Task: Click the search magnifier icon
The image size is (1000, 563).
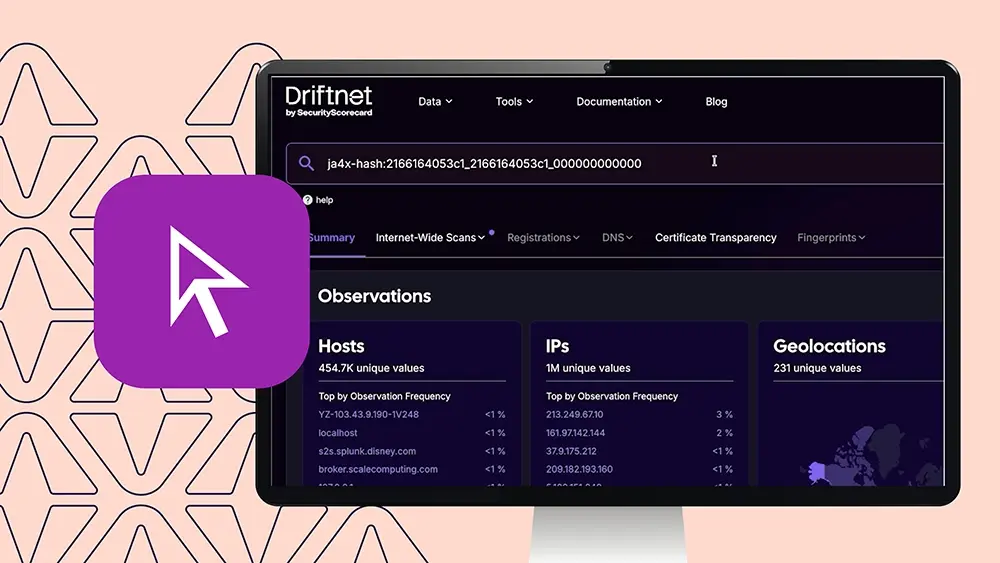Action: (306, 163)
